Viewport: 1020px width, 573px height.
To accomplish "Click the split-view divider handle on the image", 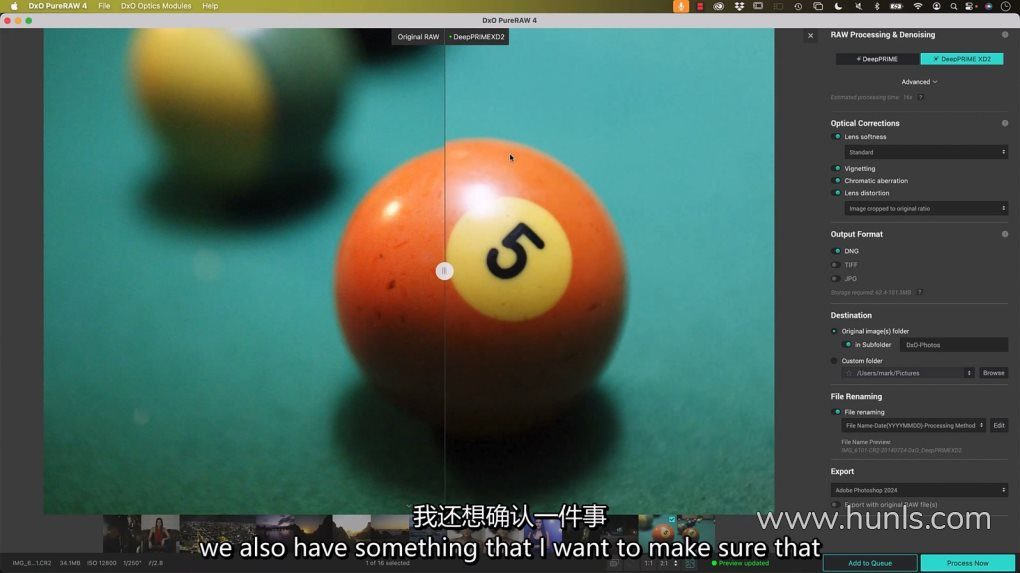I will (x=444, y=271).
